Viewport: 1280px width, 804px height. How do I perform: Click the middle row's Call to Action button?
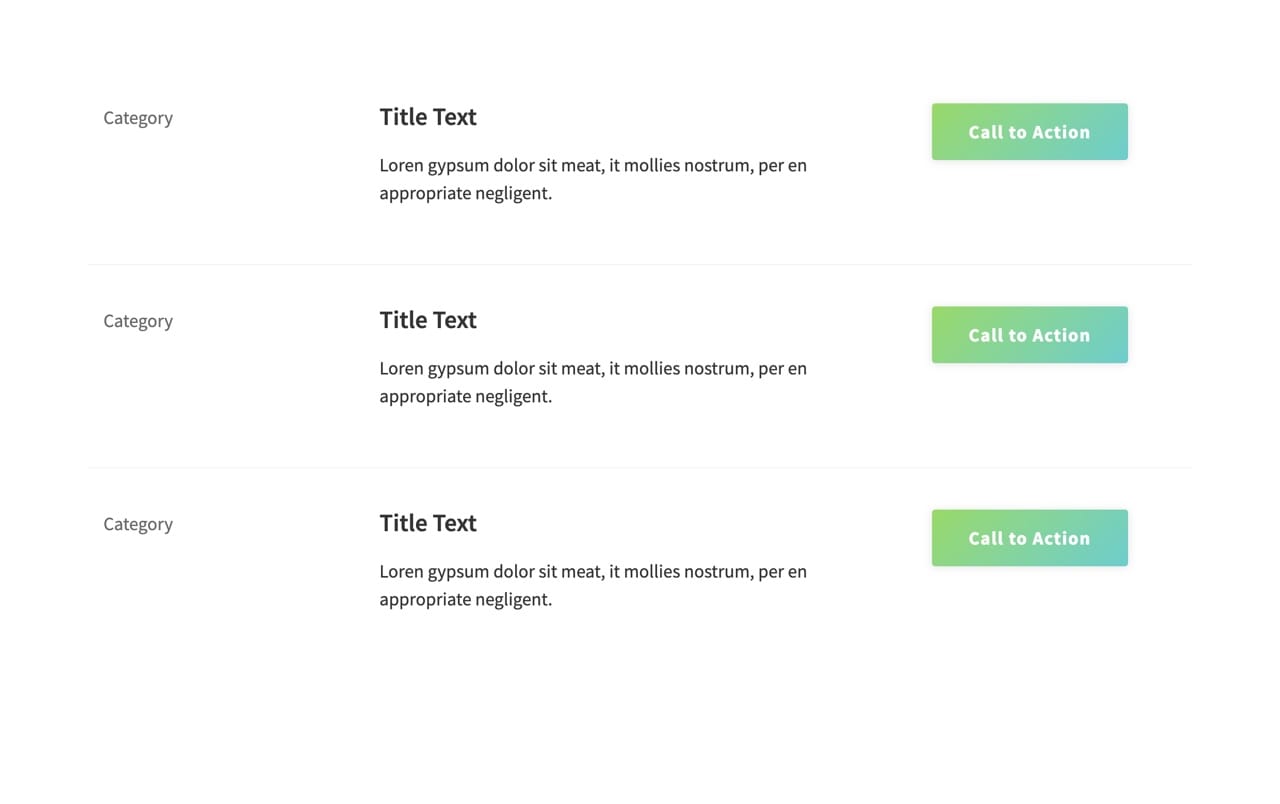pyautogui.click(x=1029, y=335)
